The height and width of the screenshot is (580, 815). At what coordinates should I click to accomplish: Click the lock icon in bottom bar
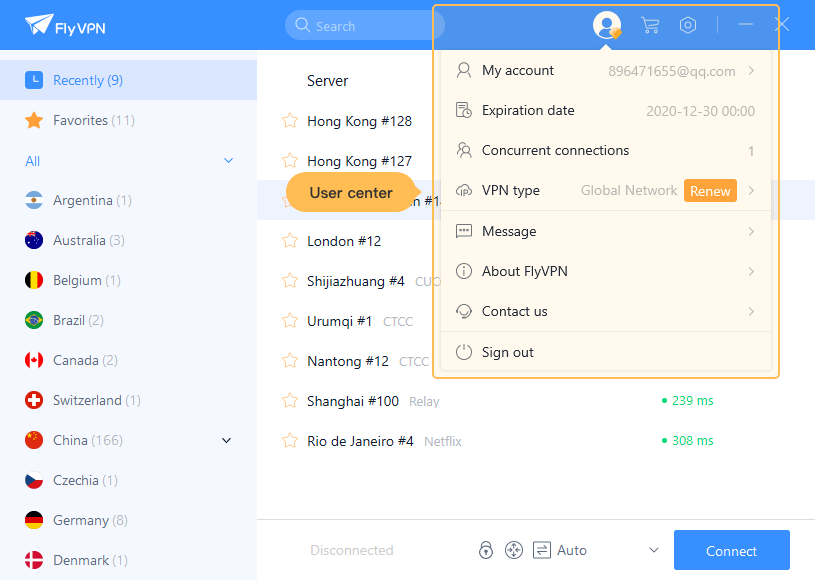tap(485, 550)
